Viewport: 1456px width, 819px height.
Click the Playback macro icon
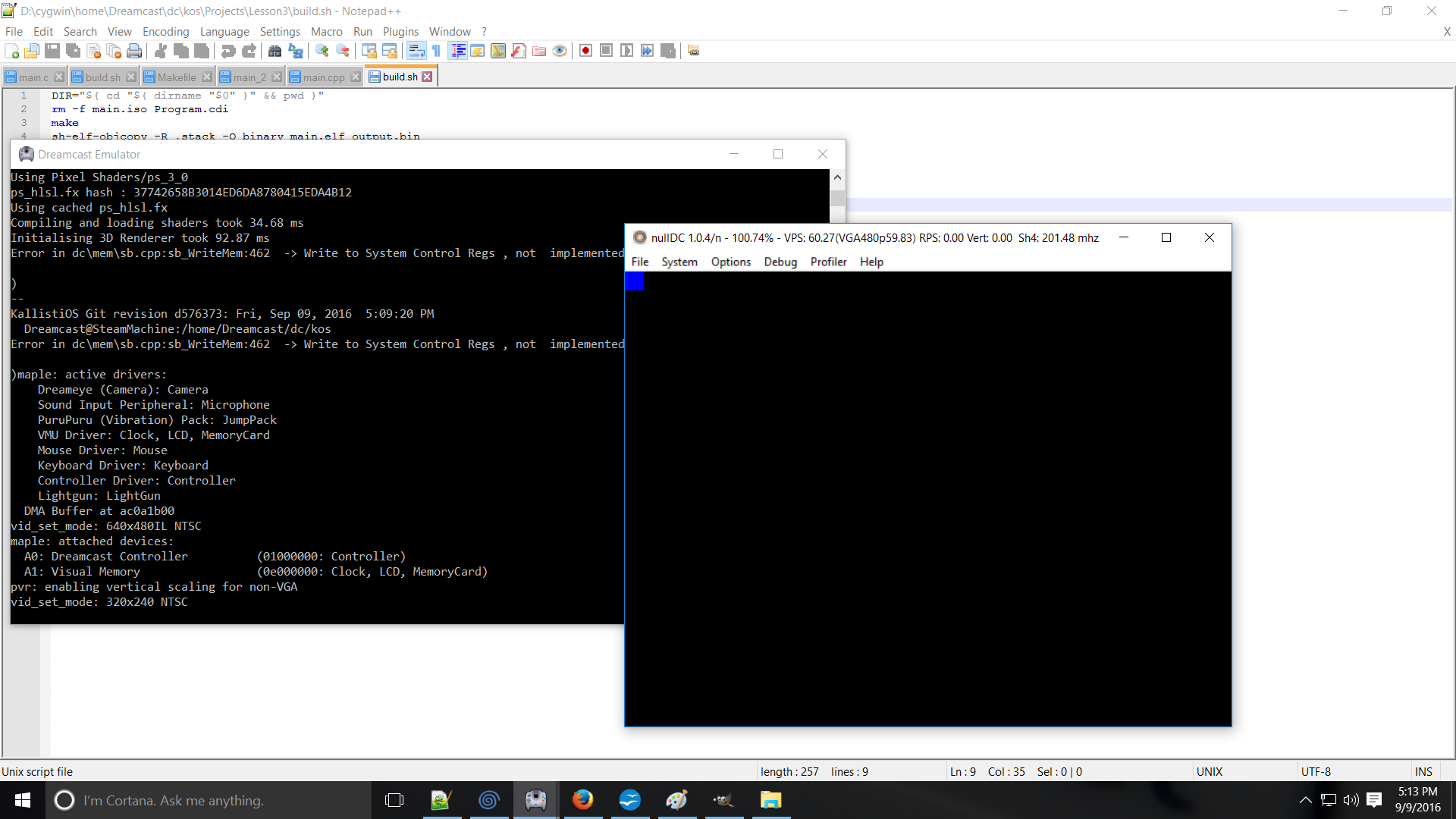click(626, 51)
